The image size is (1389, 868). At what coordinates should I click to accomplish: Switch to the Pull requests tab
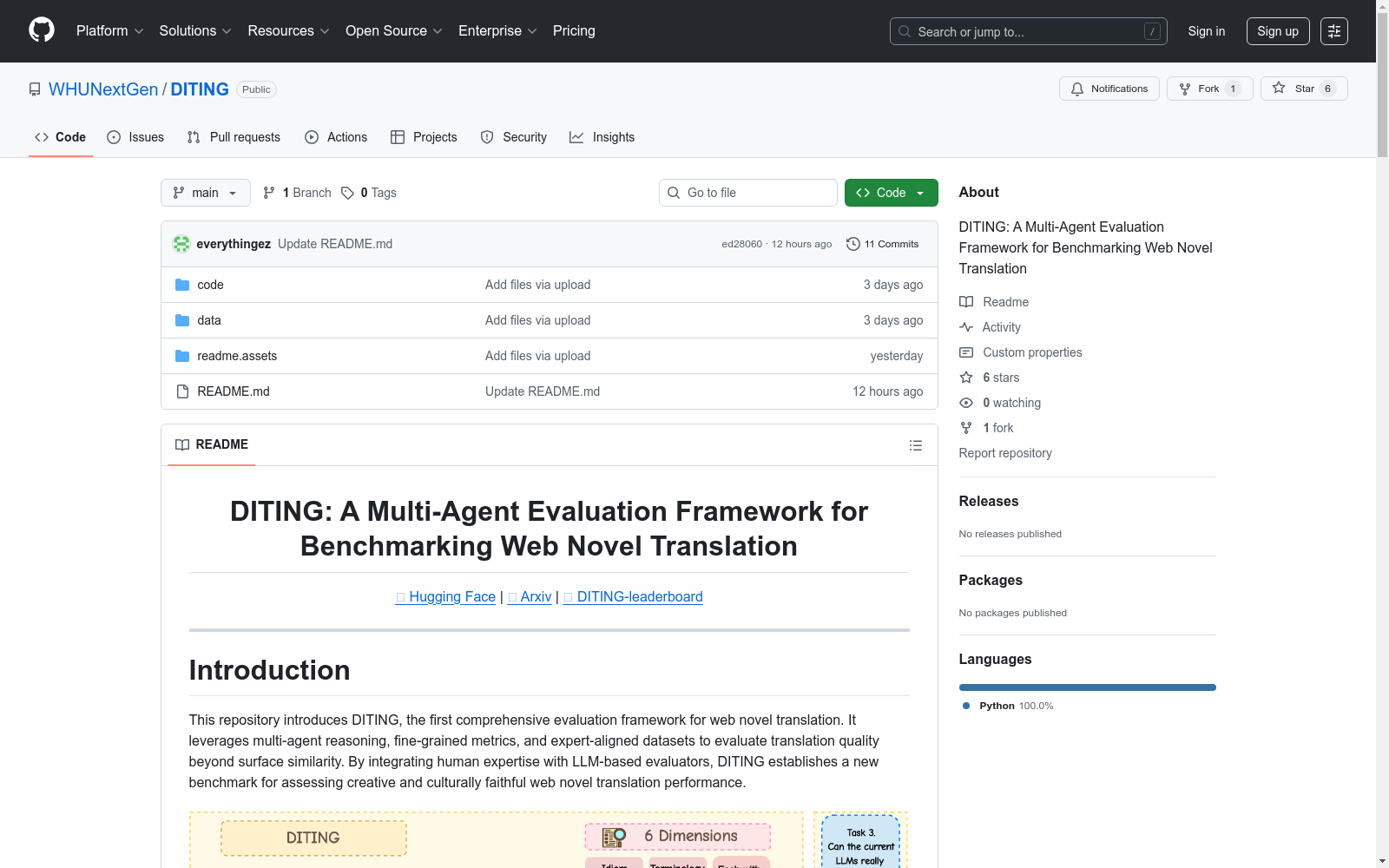pos(234,137)
